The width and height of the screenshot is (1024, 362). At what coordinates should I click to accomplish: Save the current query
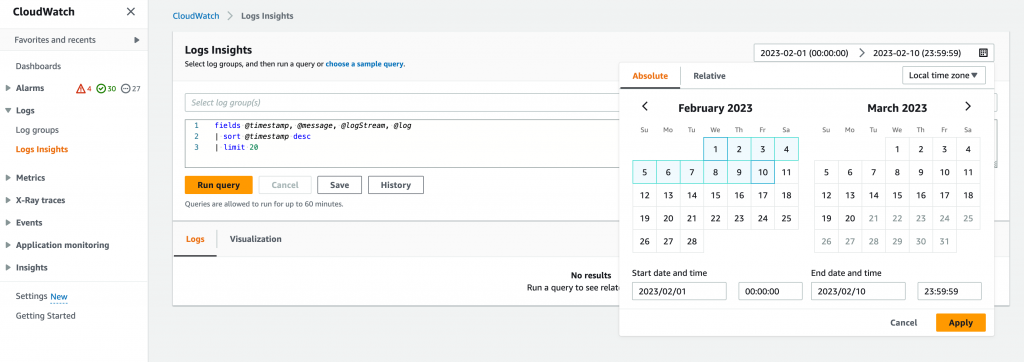pos(340,185)
